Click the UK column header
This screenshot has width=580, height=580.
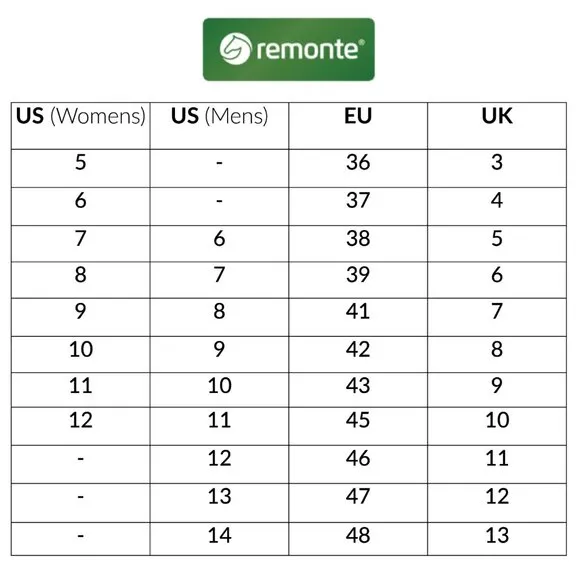[497, 126]
